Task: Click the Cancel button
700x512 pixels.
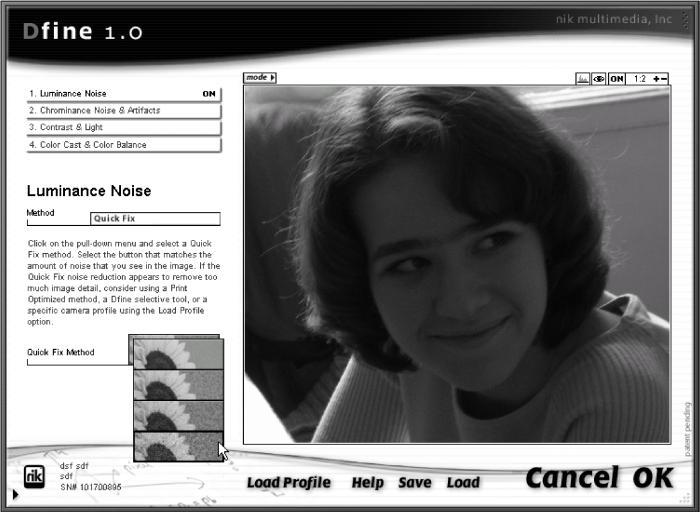Action: [573, 478]
